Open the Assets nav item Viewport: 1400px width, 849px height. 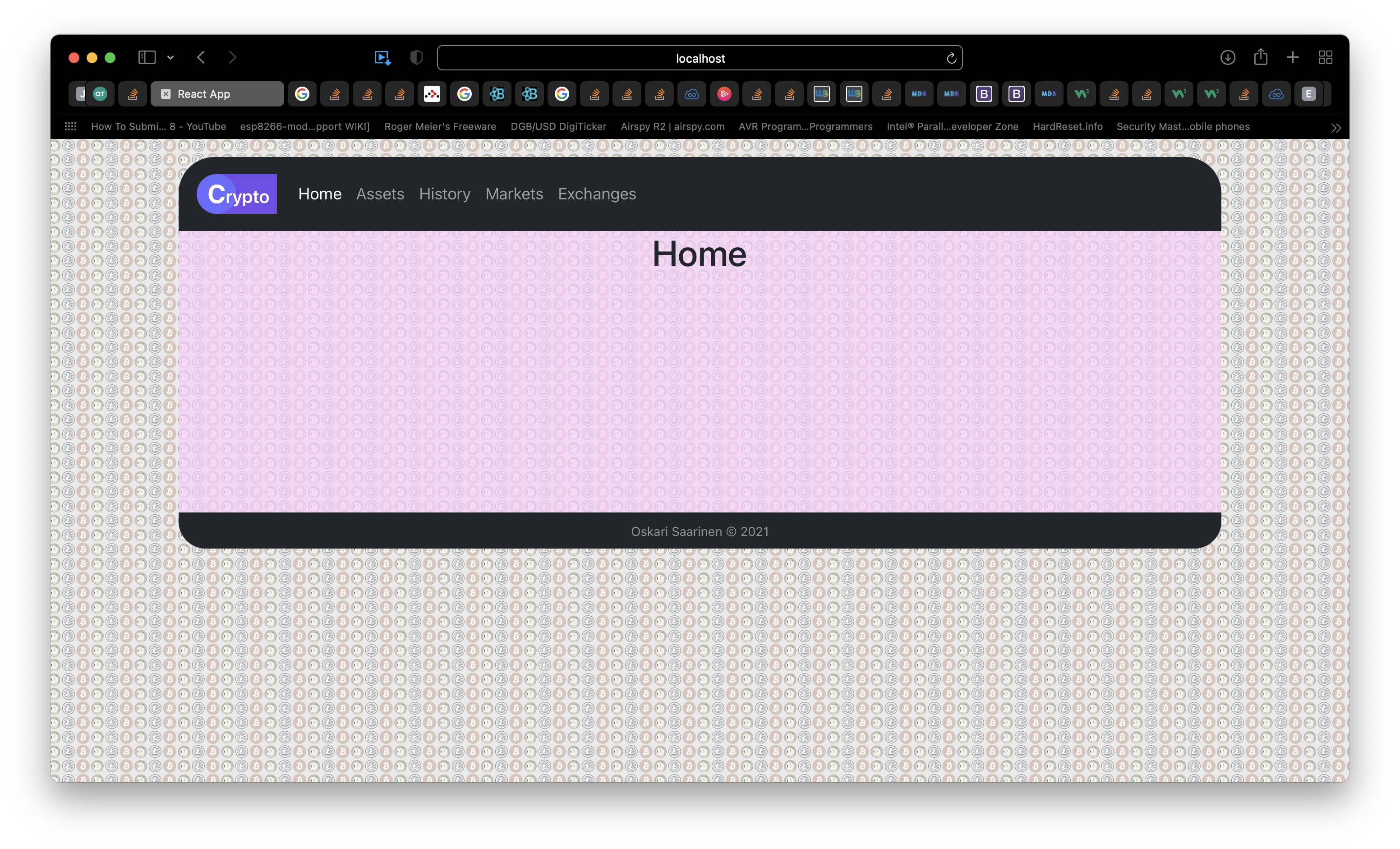(380, 194)
